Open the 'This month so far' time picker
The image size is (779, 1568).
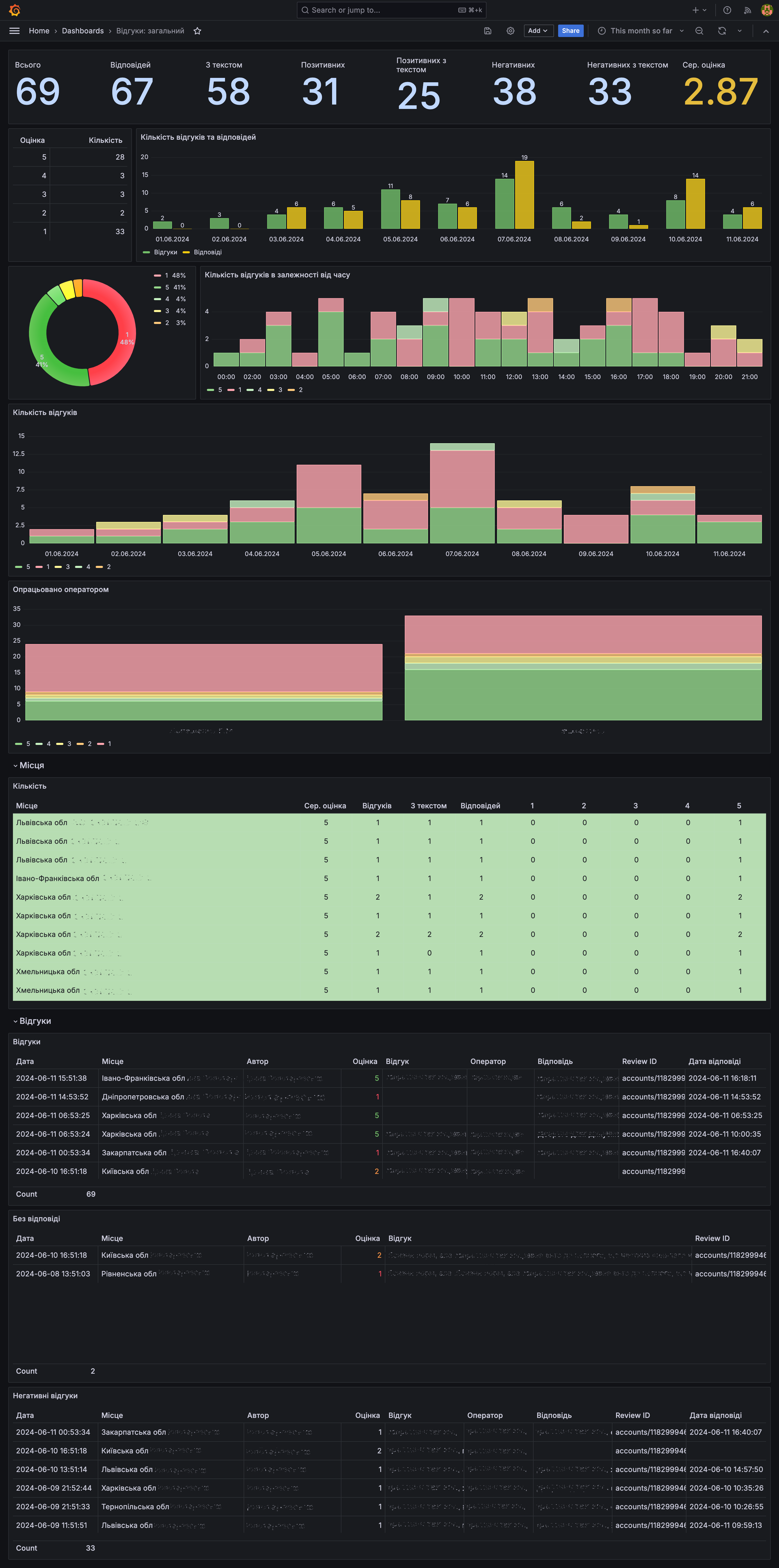[x=641, y=31]
